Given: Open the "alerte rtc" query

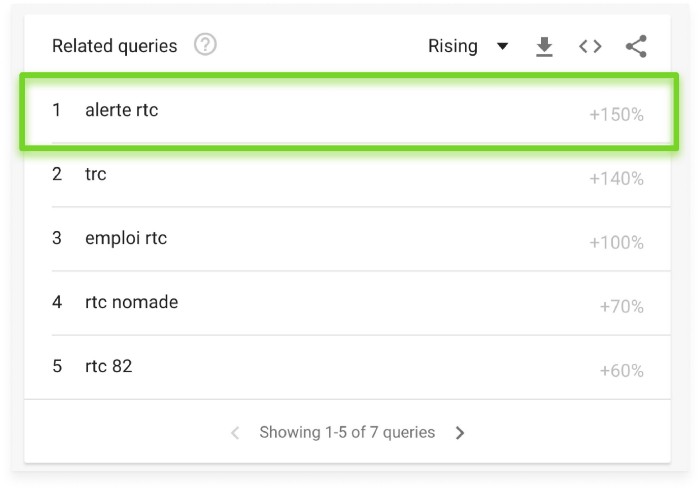Looking at the screenshot, I should (121, 110).
